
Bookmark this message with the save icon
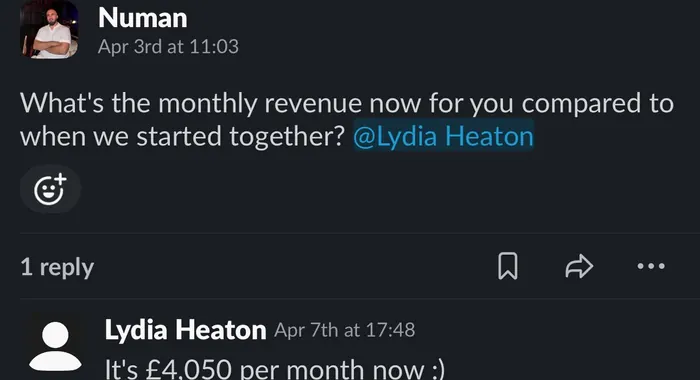508,266
